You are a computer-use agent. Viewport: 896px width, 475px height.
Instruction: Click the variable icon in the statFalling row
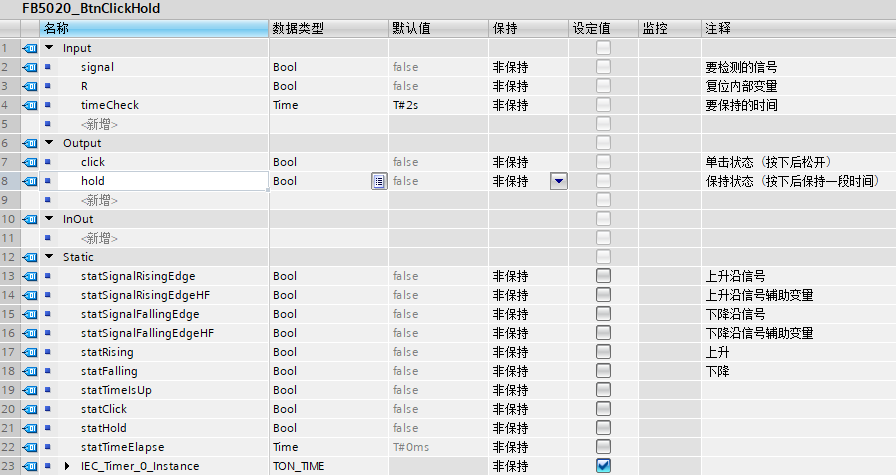pos(30,371)
